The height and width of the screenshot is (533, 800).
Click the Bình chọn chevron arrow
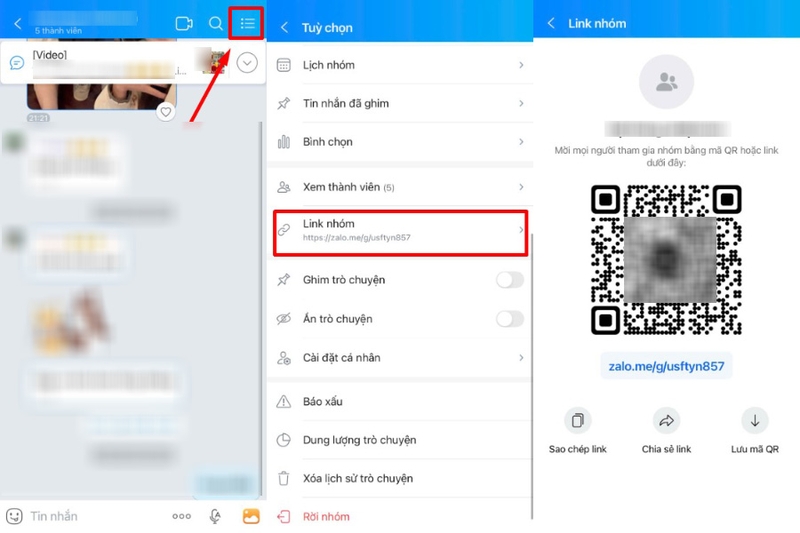click(521, 142)
